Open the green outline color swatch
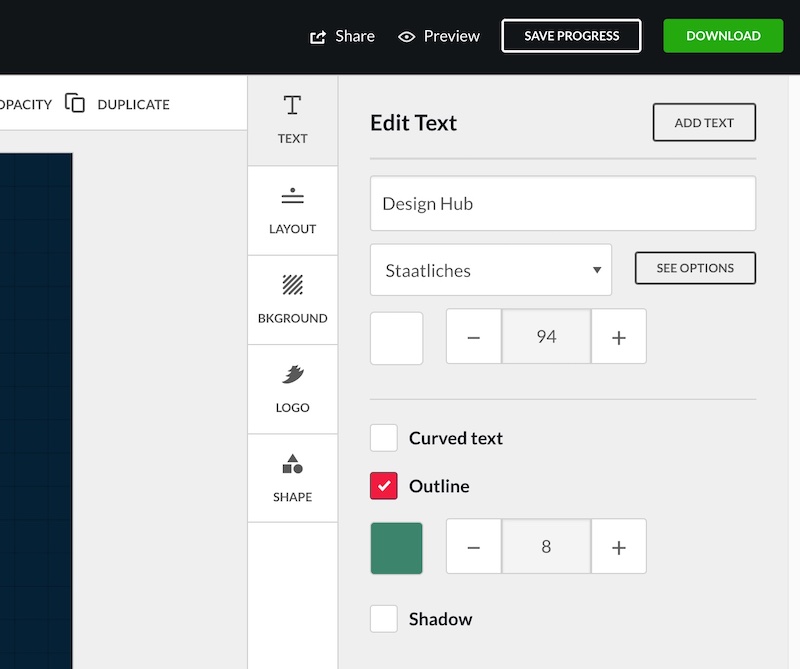800x669 pixels. (397, 548)
